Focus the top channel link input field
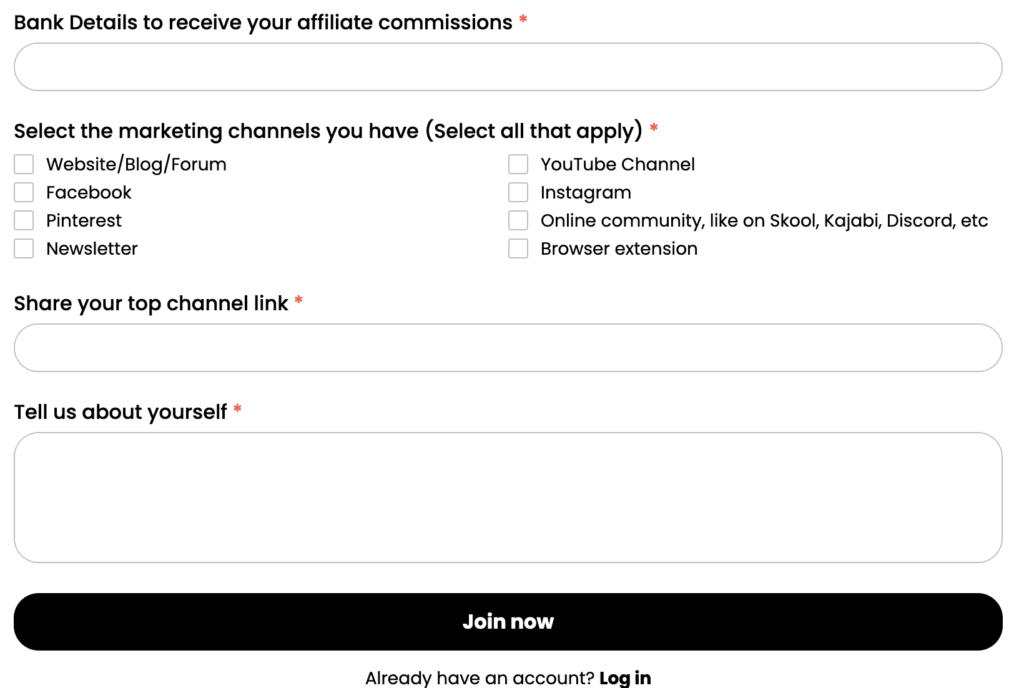Viewport: 1024px width, 688px height. [508, 348]
